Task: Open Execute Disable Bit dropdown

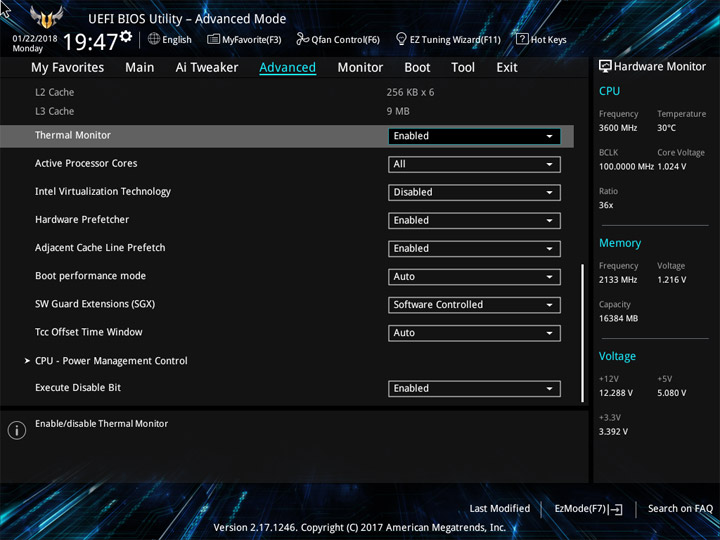Action: click(x=474, y=388)
